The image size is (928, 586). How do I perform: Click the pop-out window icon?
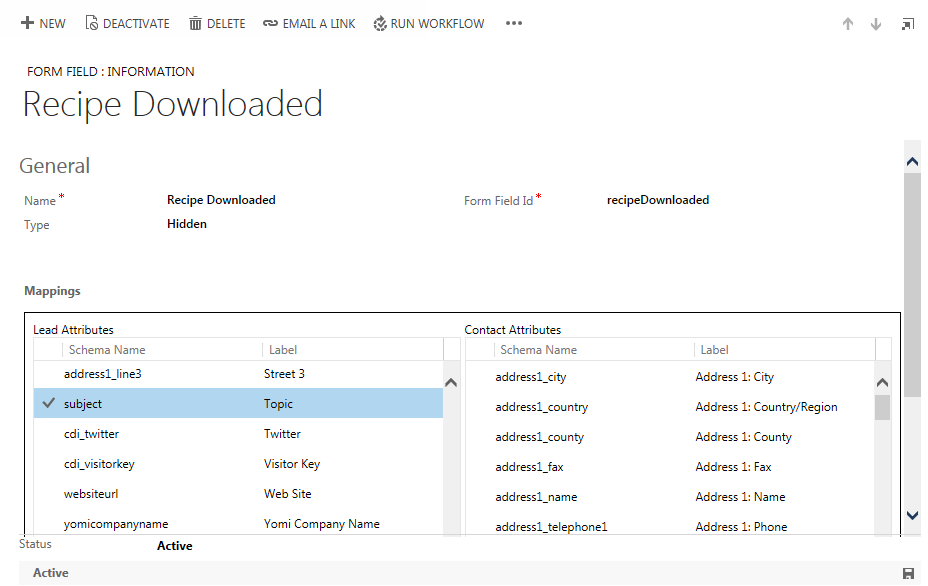907,24
